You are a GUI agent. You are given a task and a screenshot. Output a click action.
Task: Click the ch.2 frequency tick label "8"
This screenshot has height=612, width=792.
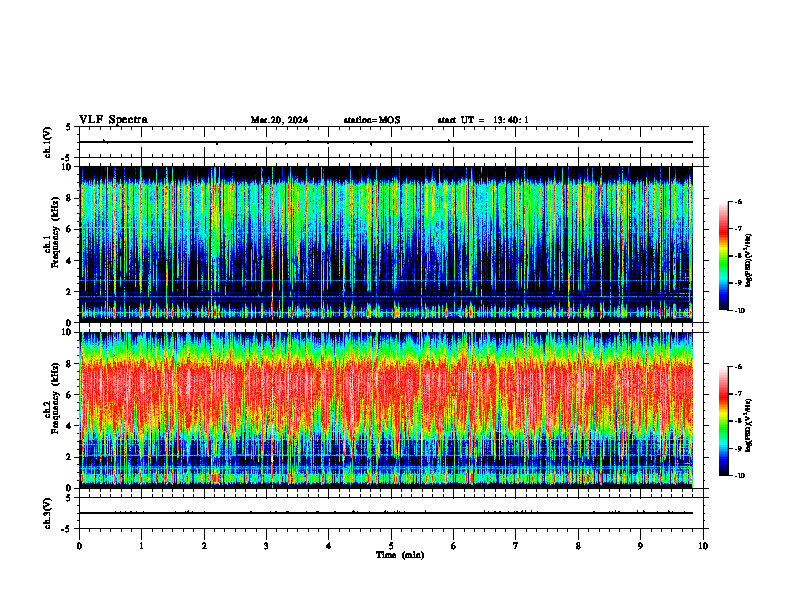click(70, 364)
